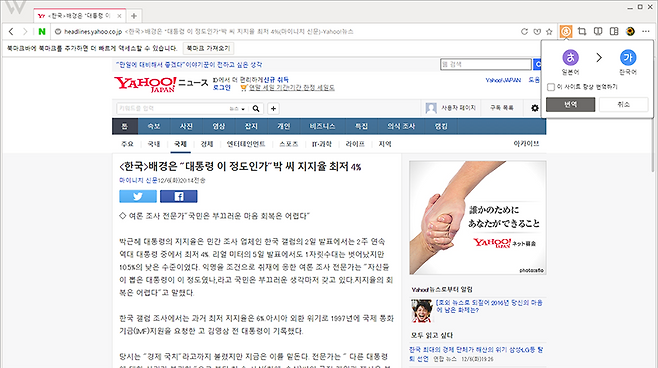The height and width of the screenshot is (368, 658).
Task: Click the reading mode book icon
Action: (x=598, y=31)
